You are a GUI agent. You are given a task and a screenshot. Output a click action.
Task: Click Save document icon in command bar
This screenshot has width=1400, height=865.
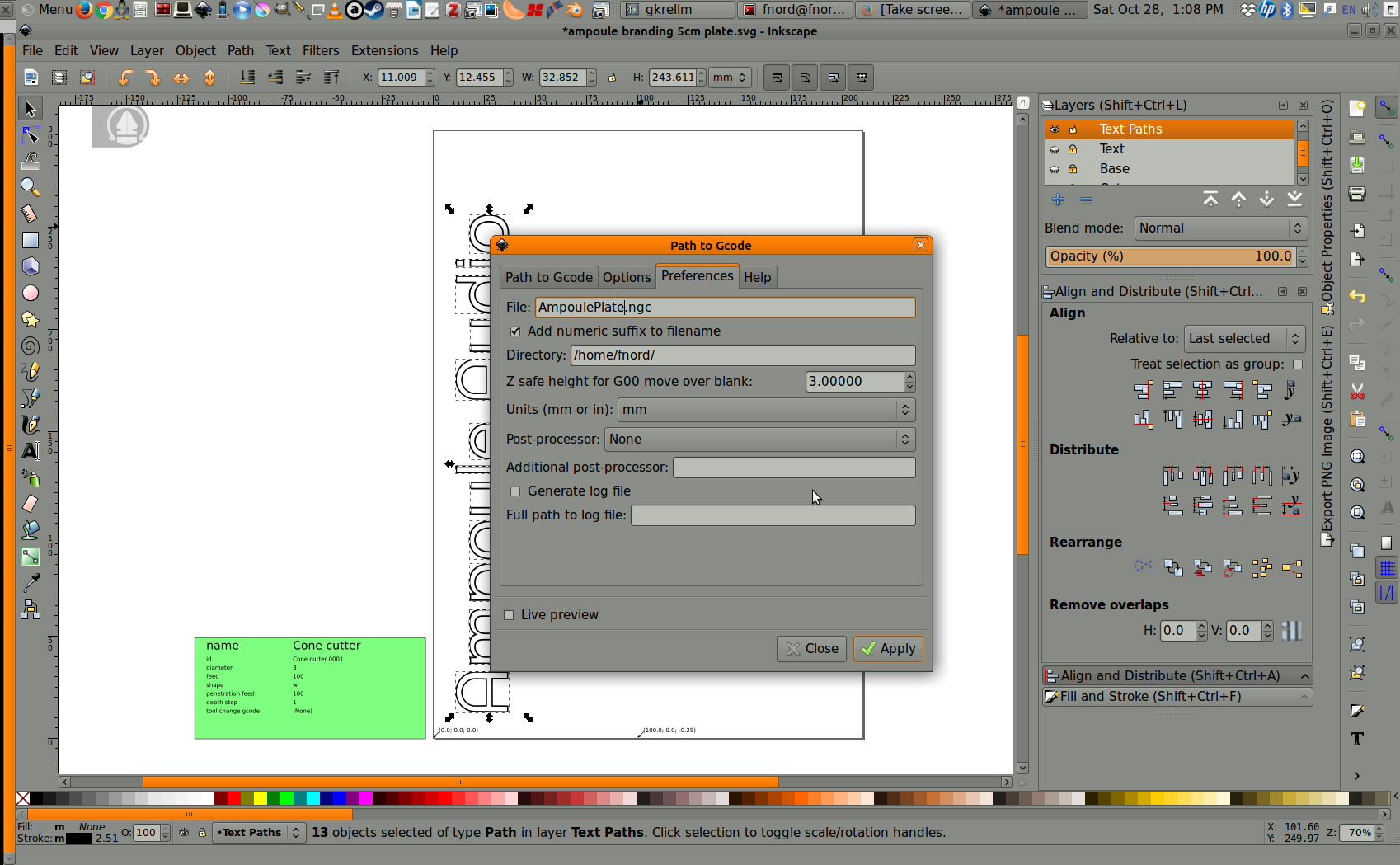pos(1357,166)
